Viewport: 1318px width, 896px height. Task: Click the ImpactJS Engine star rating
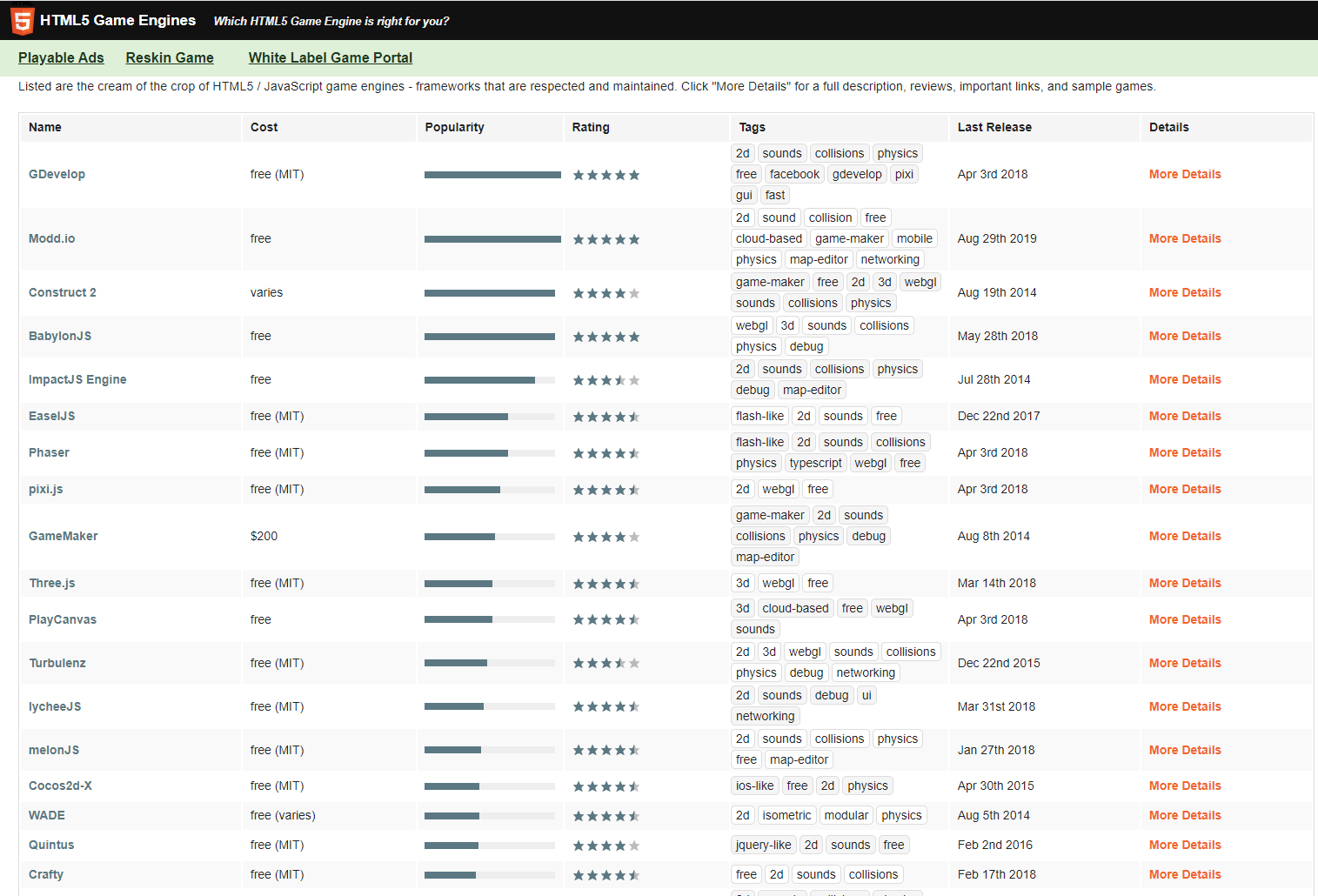click(606, 380)
